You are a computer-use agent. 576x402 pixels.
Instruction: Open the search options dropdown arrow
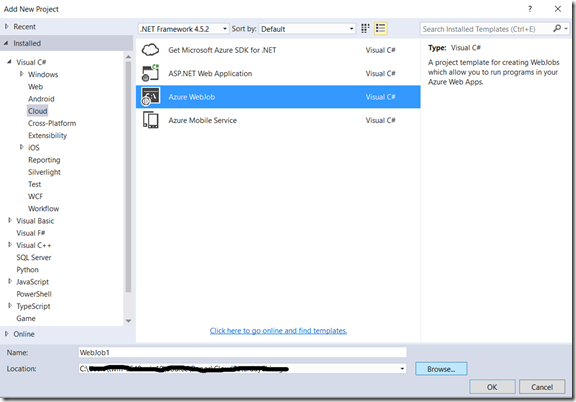click(566, 28)
